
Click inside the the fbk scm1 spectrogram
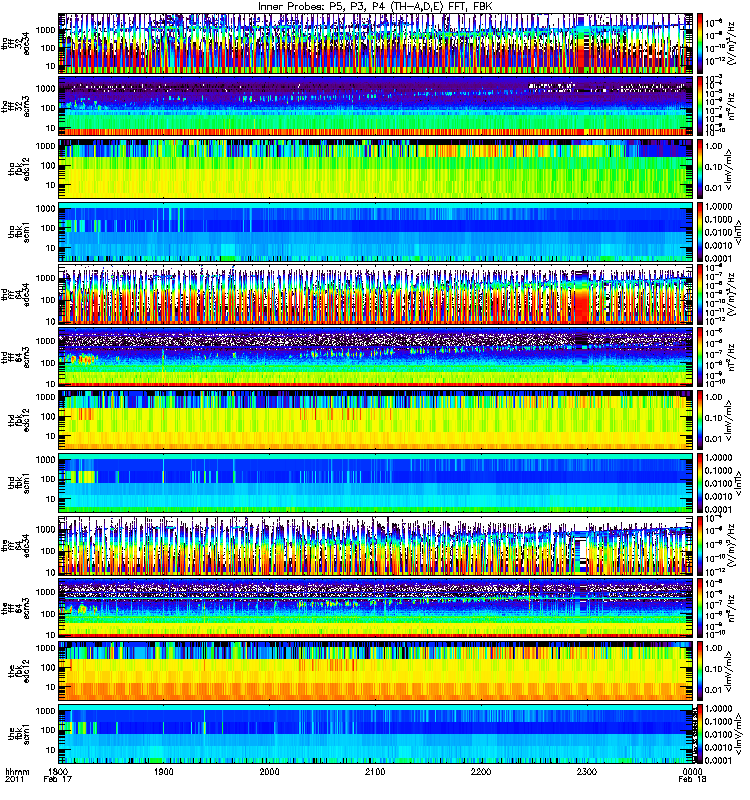[x=375, y=734]
